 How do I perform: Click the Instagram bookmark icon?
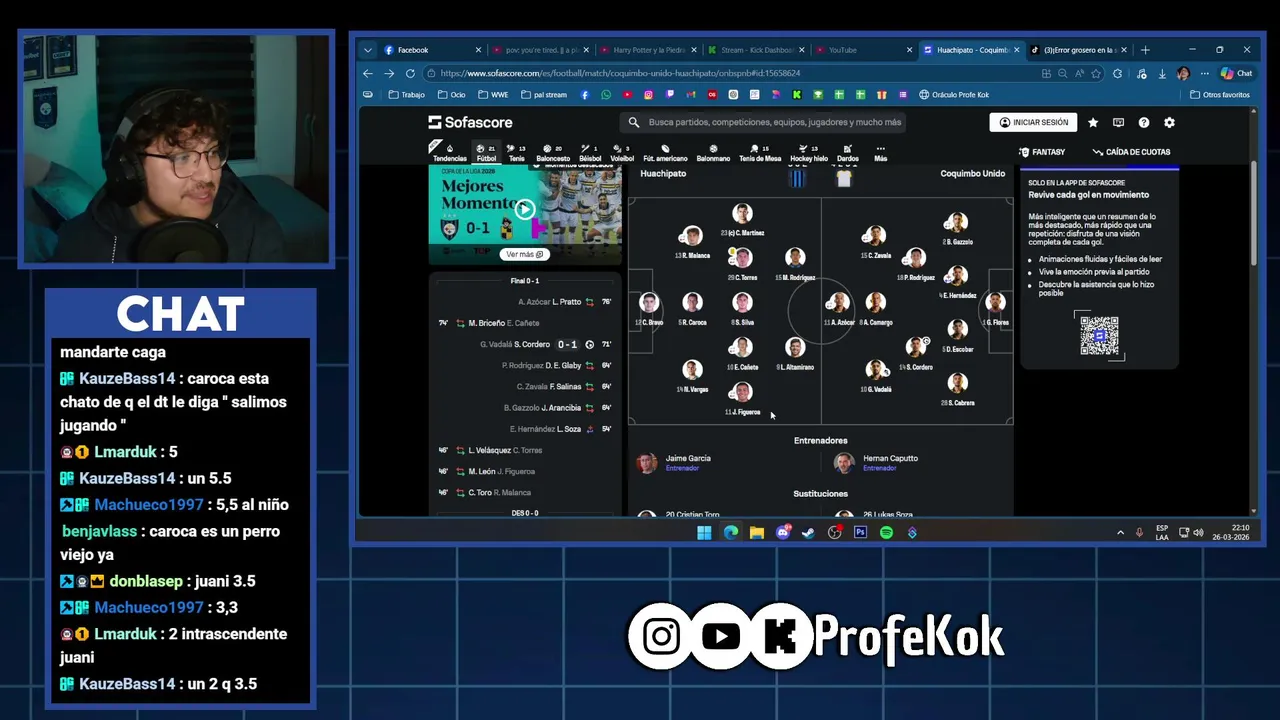pos(648,95)
